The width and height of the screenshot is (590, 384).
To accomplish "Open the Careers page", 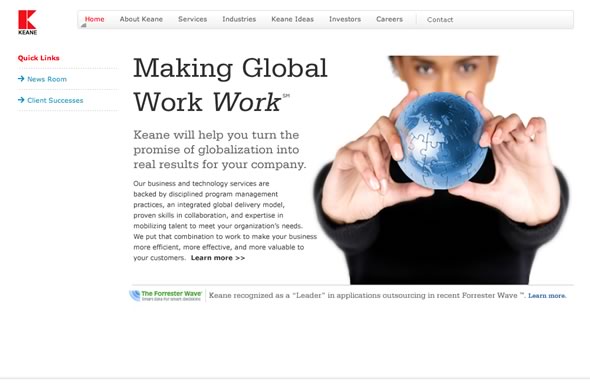I will click(389, 19).
